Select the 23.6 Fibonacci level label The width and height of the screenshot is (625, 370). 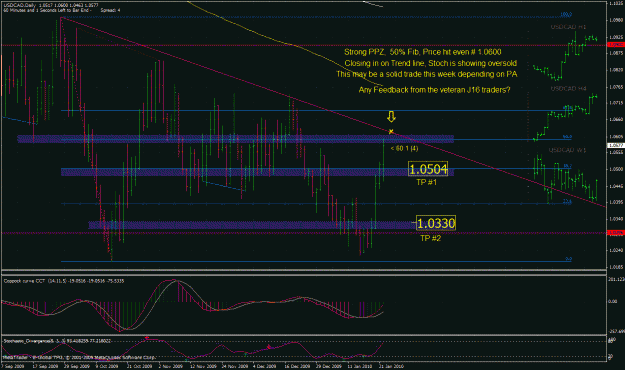tap(567, 201)
